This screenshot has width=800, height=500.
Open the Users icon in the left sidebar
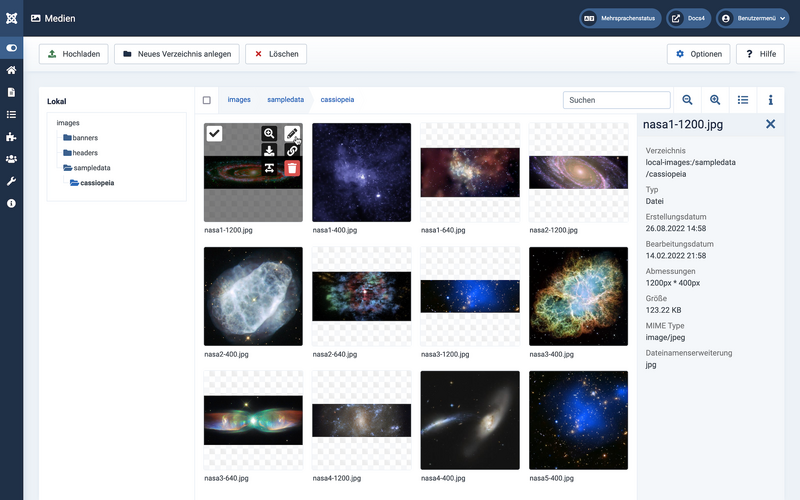pyautogui.click(x=11, y=159)
